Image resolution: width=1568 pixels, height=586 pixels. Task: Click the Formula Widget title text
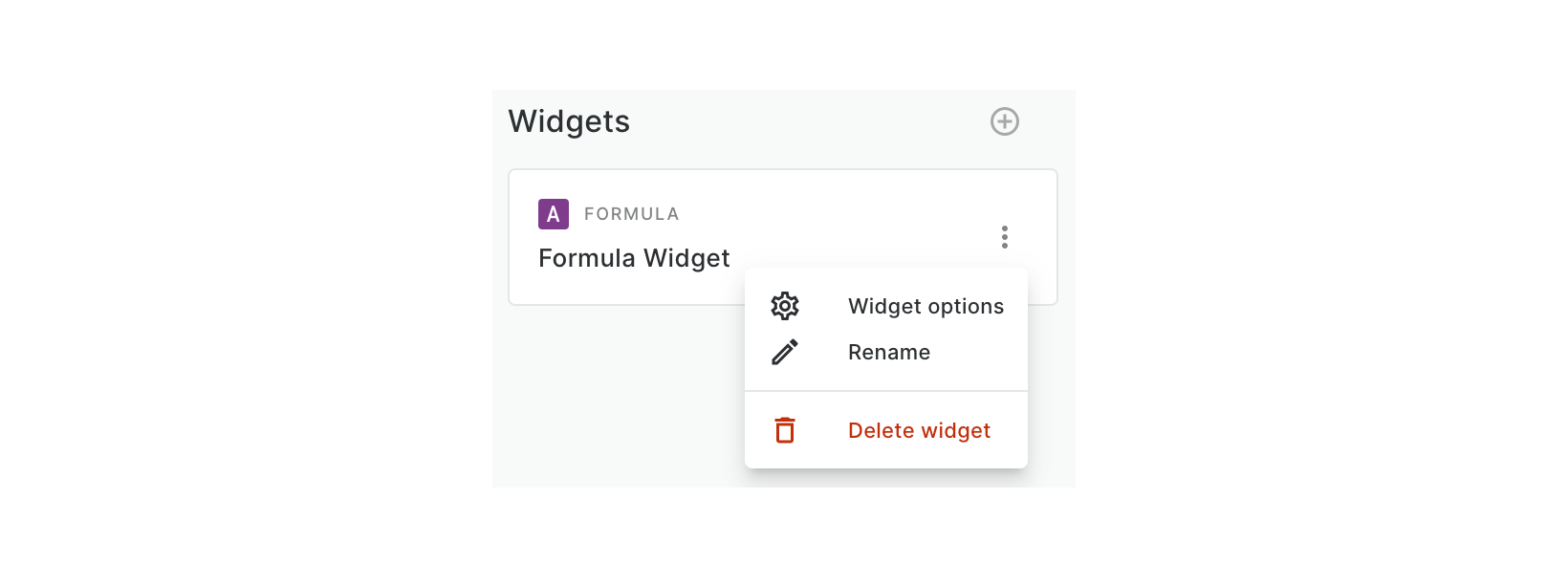coord(634,258)
